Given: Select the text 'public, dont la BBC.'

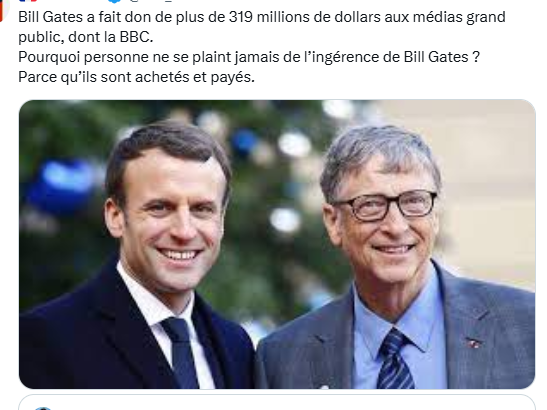Looking at the screenshot, I should coord(86,37).
